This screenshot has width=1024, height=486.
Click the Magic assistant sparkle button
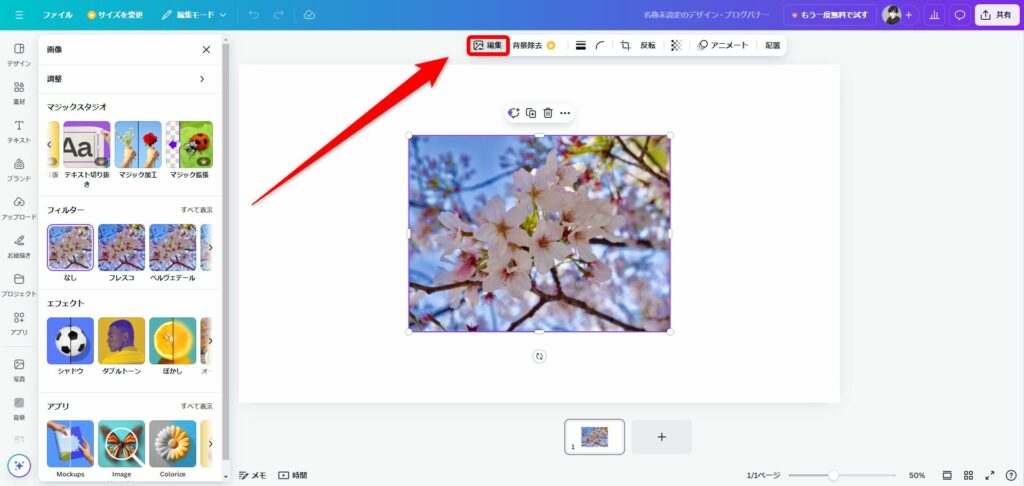click(19, 466)
